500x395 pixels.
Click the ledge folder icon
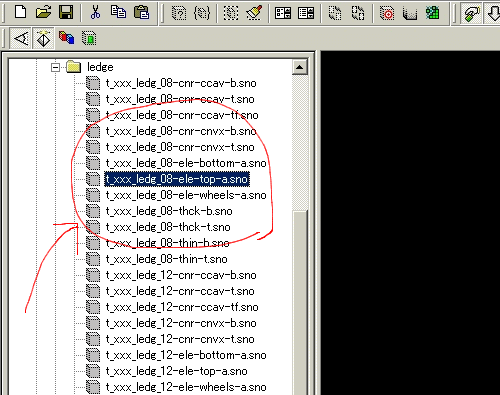coord(74,67)
